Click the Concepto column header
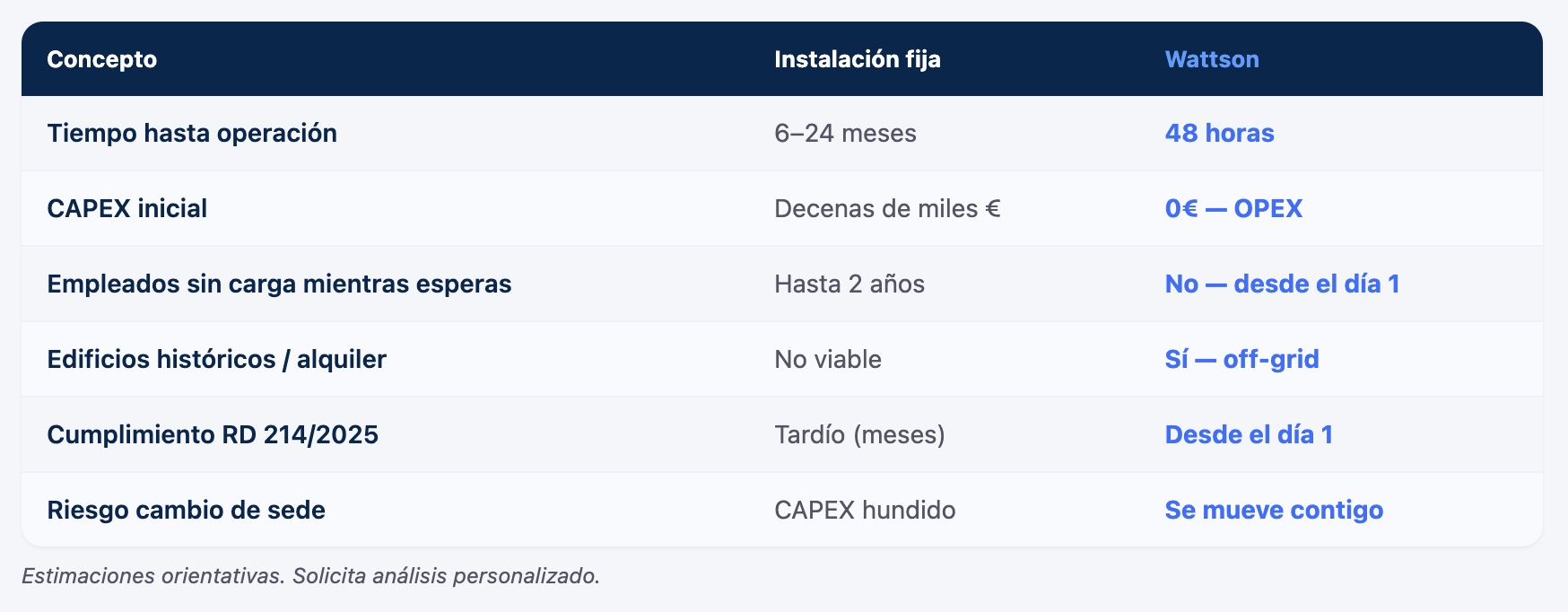Image resolution: width=1568 pixels, height=612 pixels. [101, 59]
